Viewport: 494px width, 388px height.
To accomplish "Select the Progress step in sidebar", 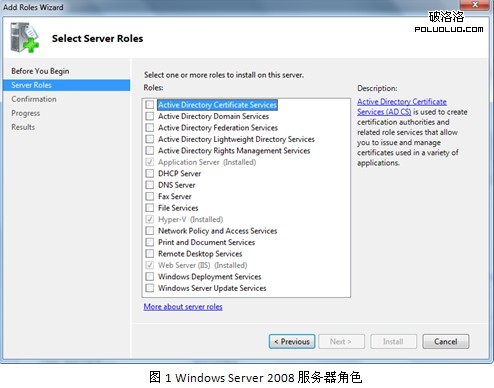I will point(25,113).
